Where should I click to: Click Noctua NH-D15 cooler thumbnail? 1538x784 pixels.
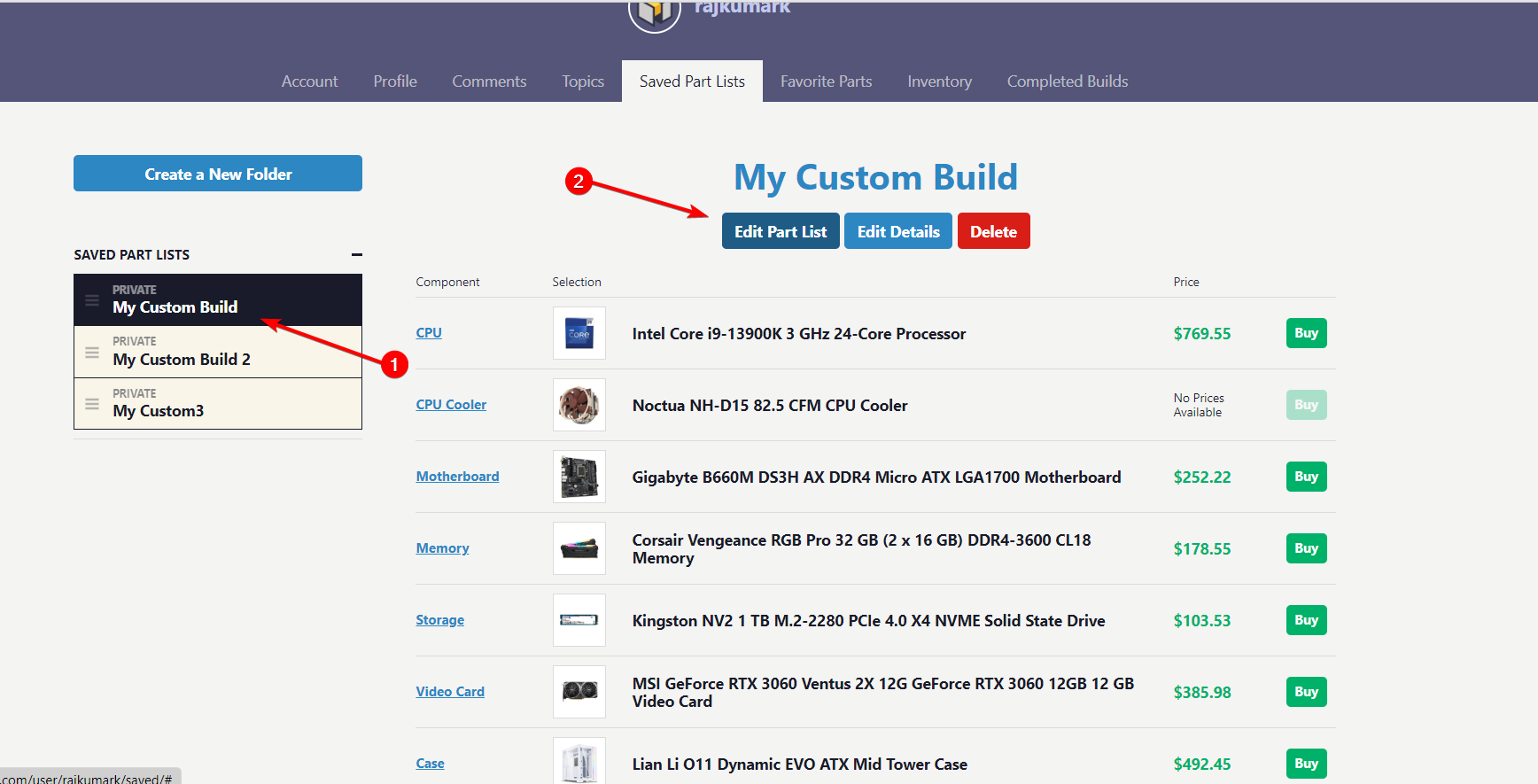click(579, 405)
